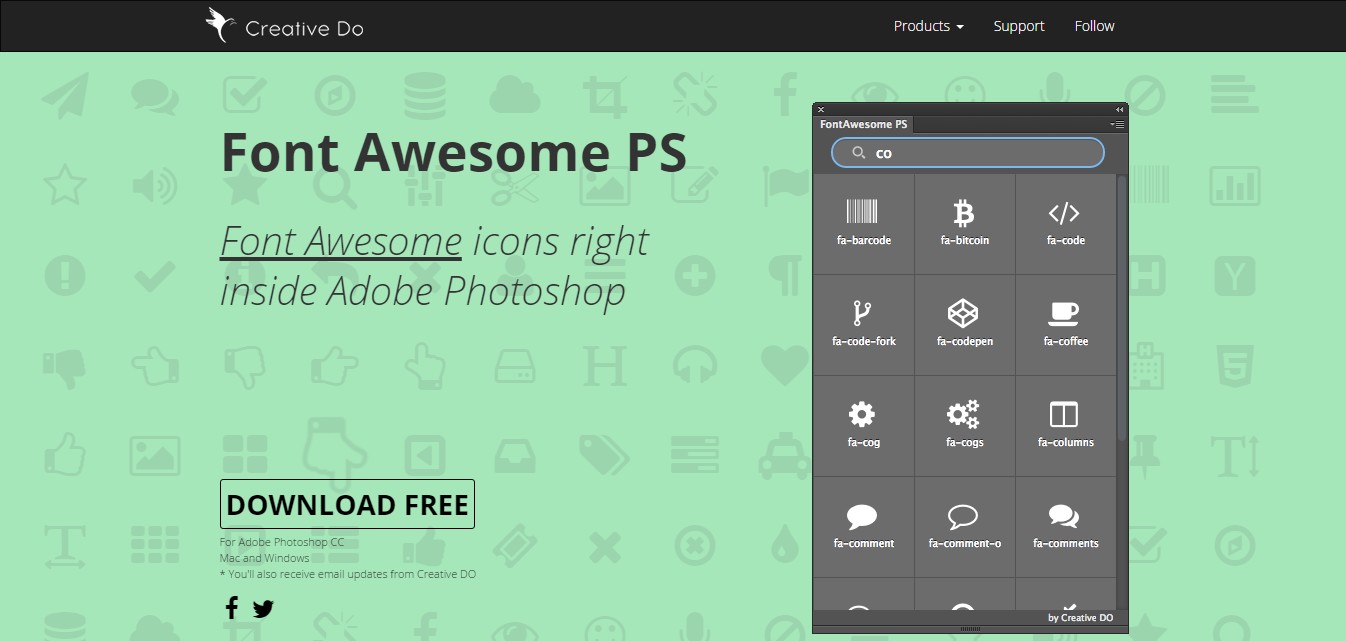Open the Twitter social icon
Viewport: 1346px width, 641px height.
coord(263,608)
